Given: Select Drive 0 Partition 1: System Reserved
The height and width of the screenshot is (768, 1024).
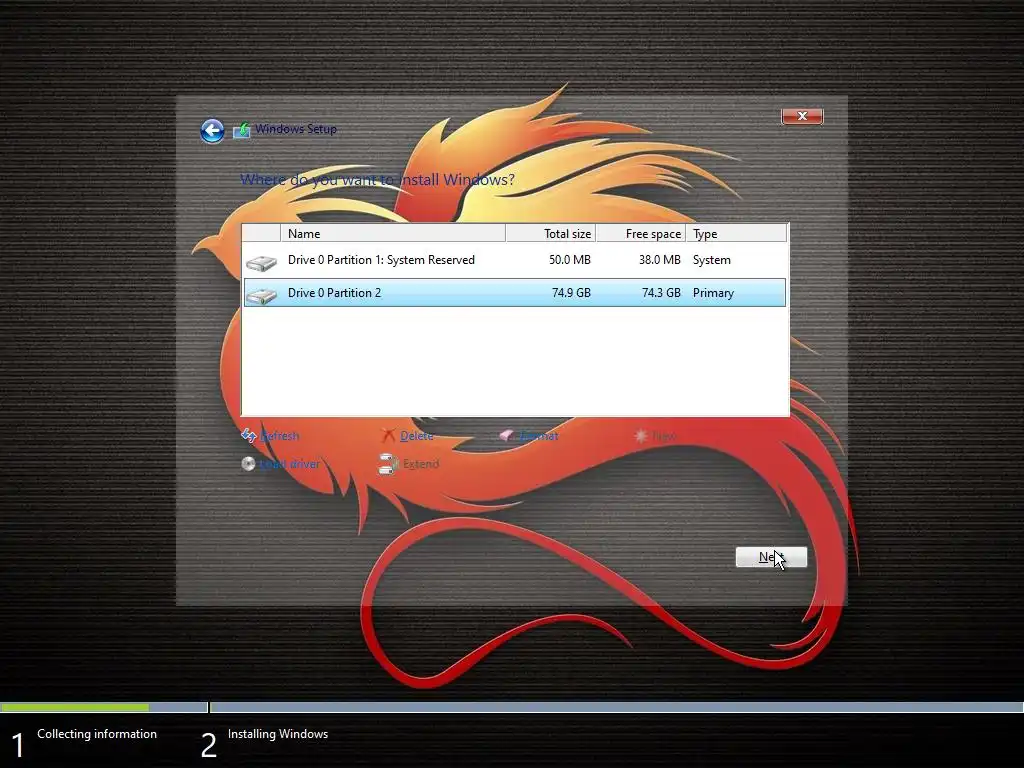Looking at the screenshot, I should 515,260.
